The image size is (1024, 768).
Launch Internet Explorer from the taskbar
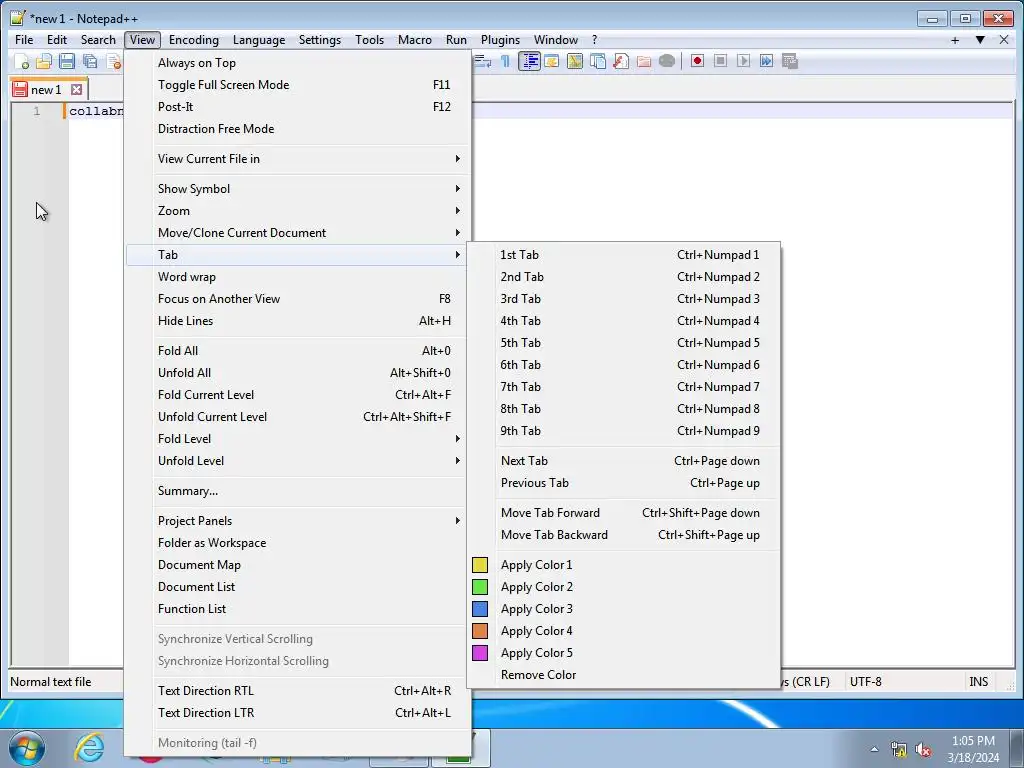pyautogui.click(x=89, y=748)
